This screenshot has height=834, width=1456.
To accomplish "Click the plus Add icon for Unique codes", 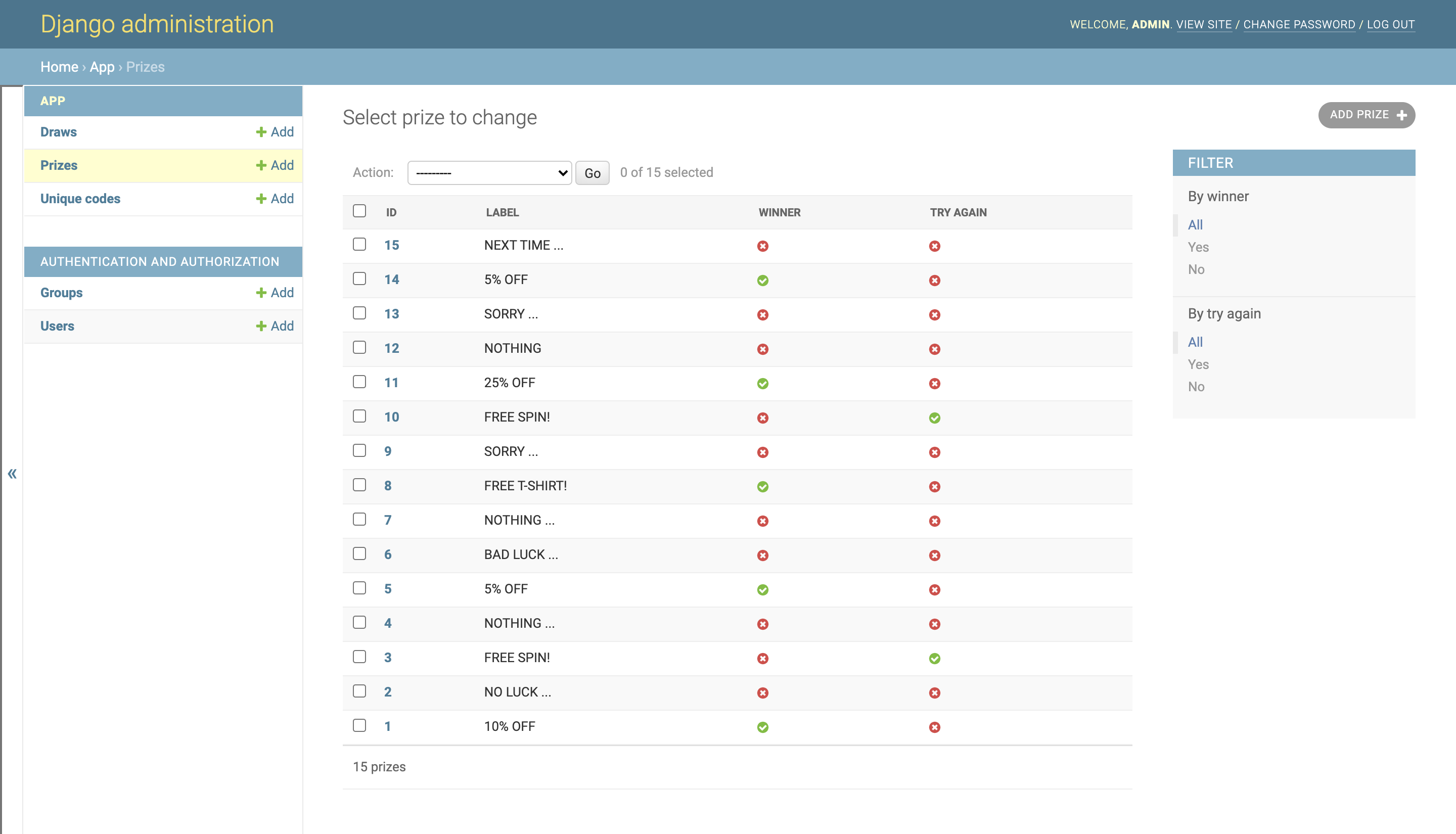I will [x=261, y=199].
